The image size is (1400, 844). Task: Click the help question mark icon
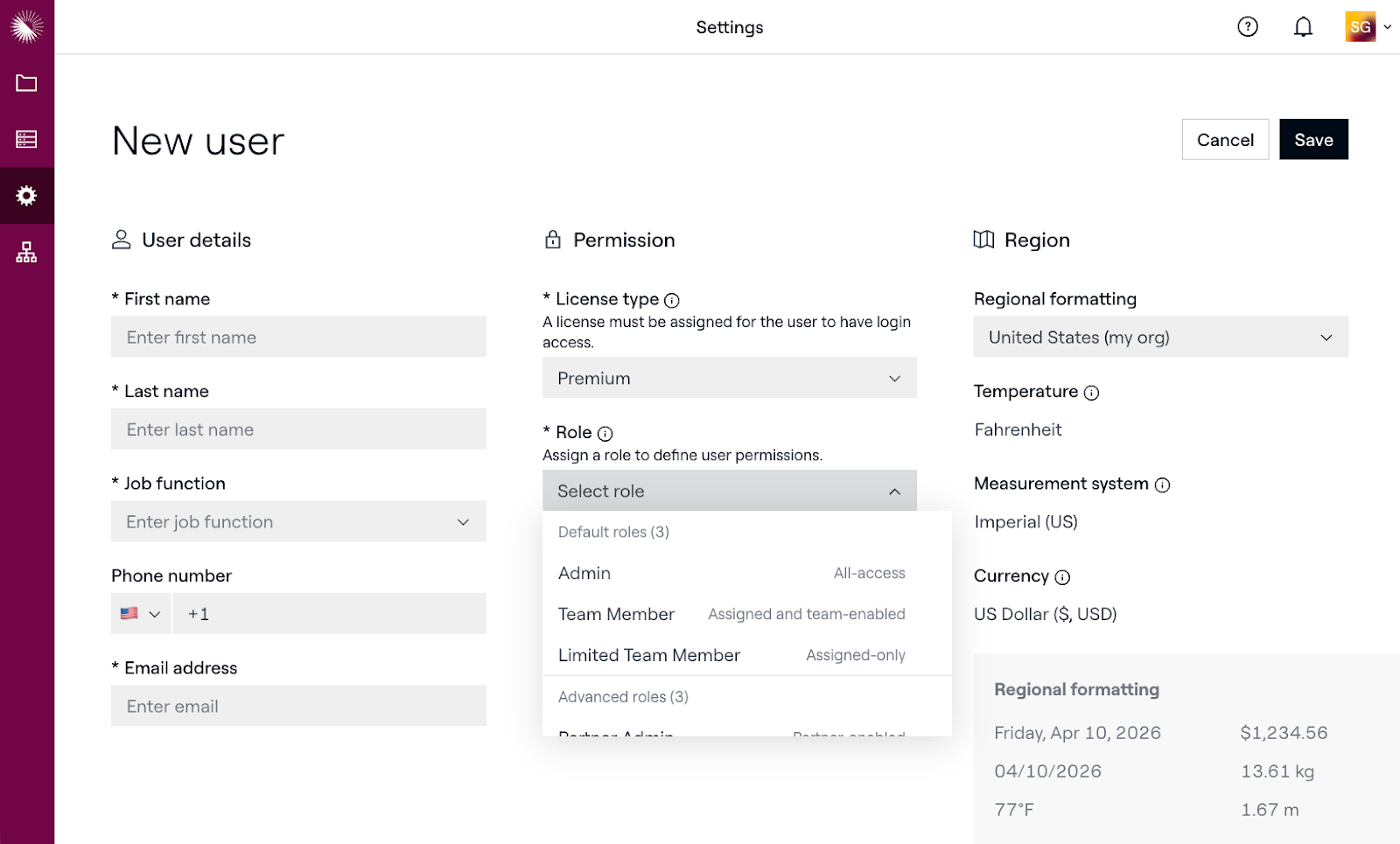pos(1247,27)
